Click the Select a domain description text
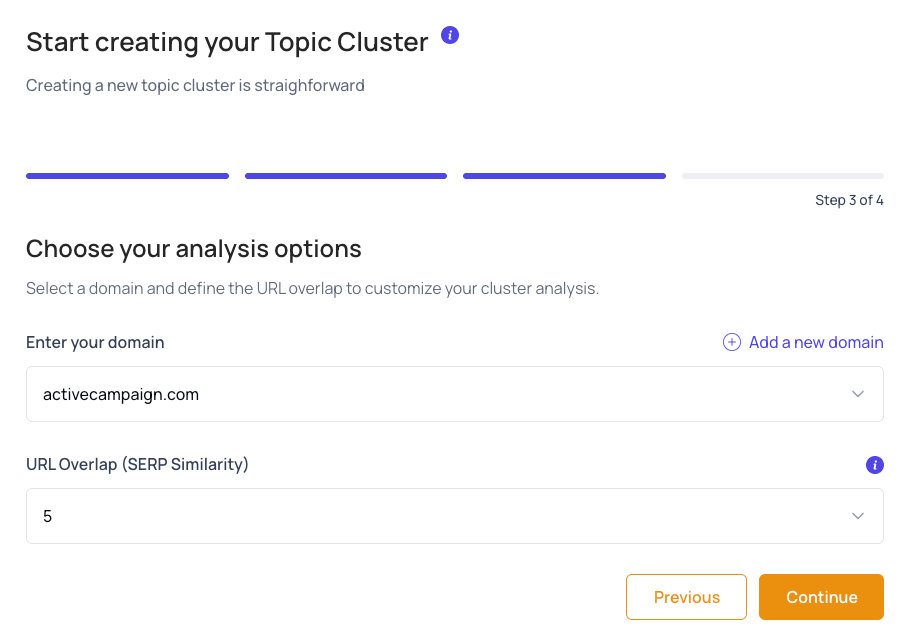Screen dimensions: 904x640 click(312, 289)
